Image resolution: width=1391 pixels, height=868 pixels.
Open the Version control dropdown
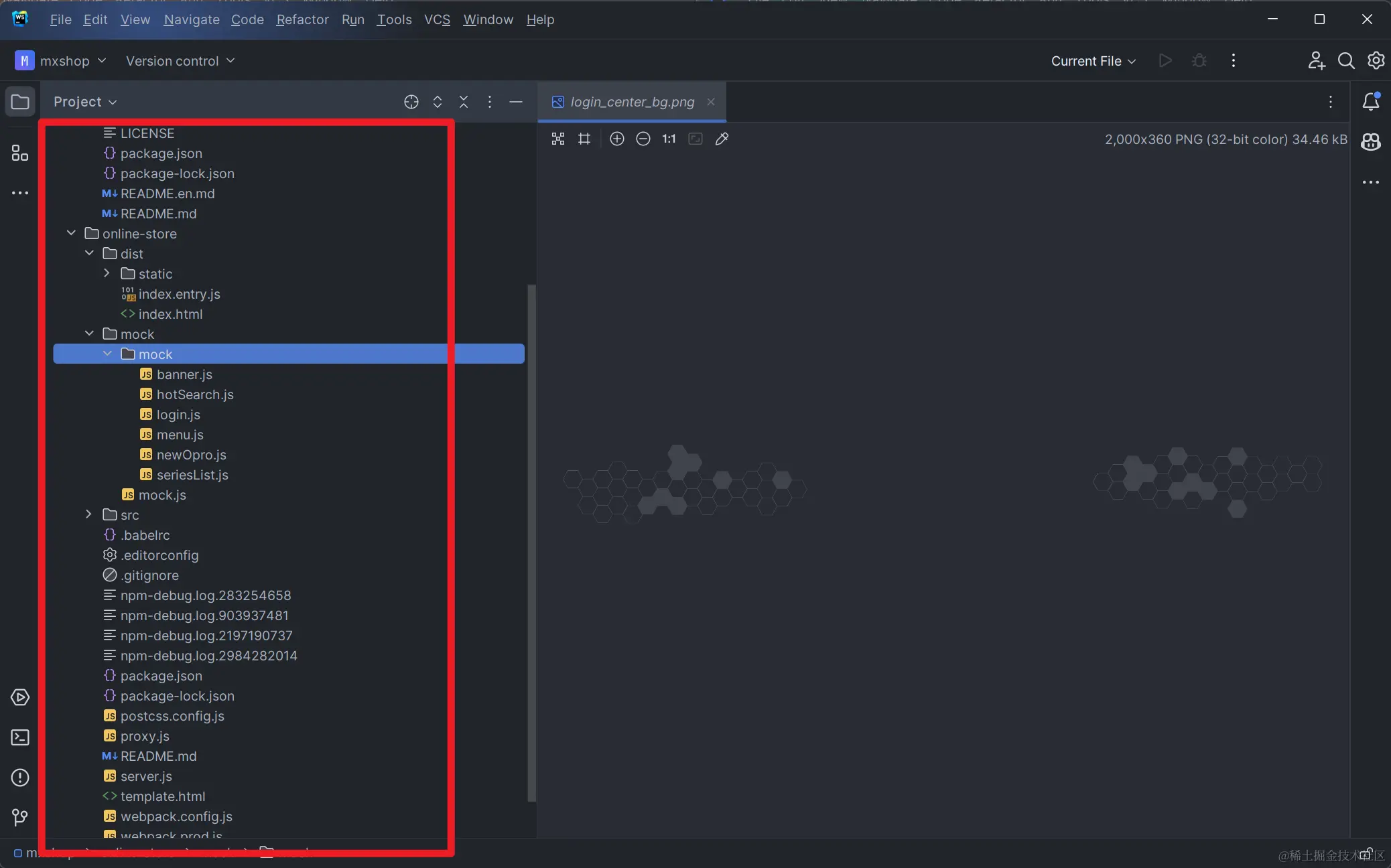click(180, 61)
